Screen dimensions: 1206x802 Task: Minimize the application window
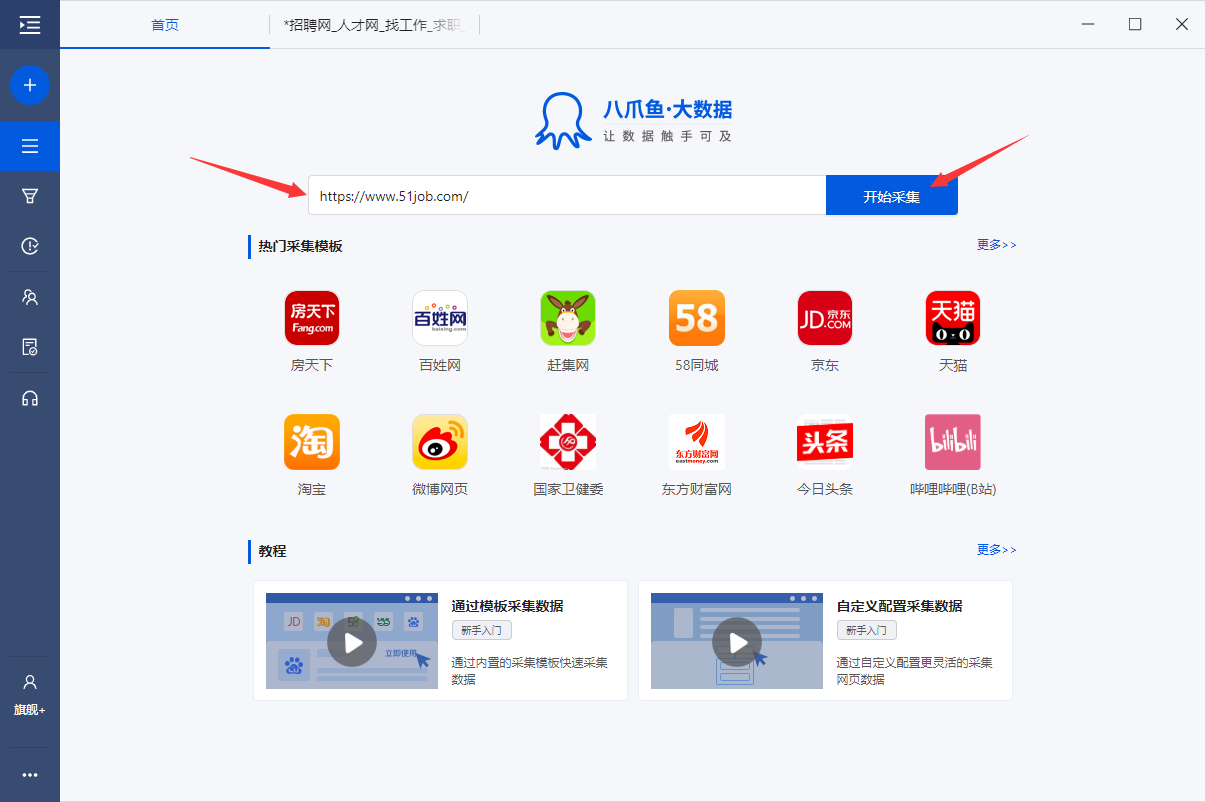pos(1088,24)
